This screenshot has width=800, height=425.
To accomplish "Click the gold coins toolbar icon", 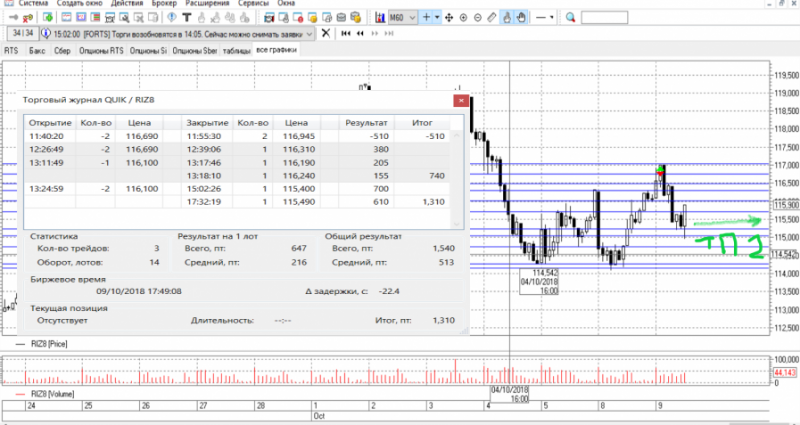I will (x=356, y=18).
